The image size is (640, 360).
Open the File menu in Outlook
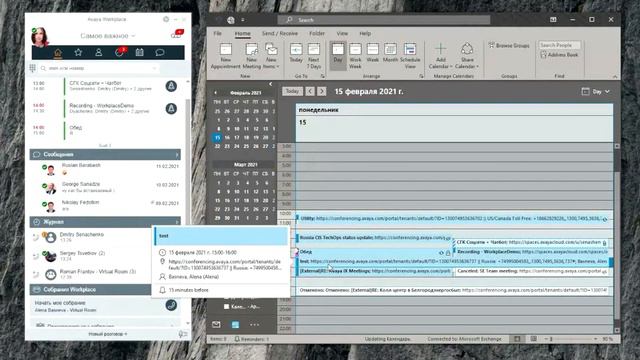click(218, 33)
